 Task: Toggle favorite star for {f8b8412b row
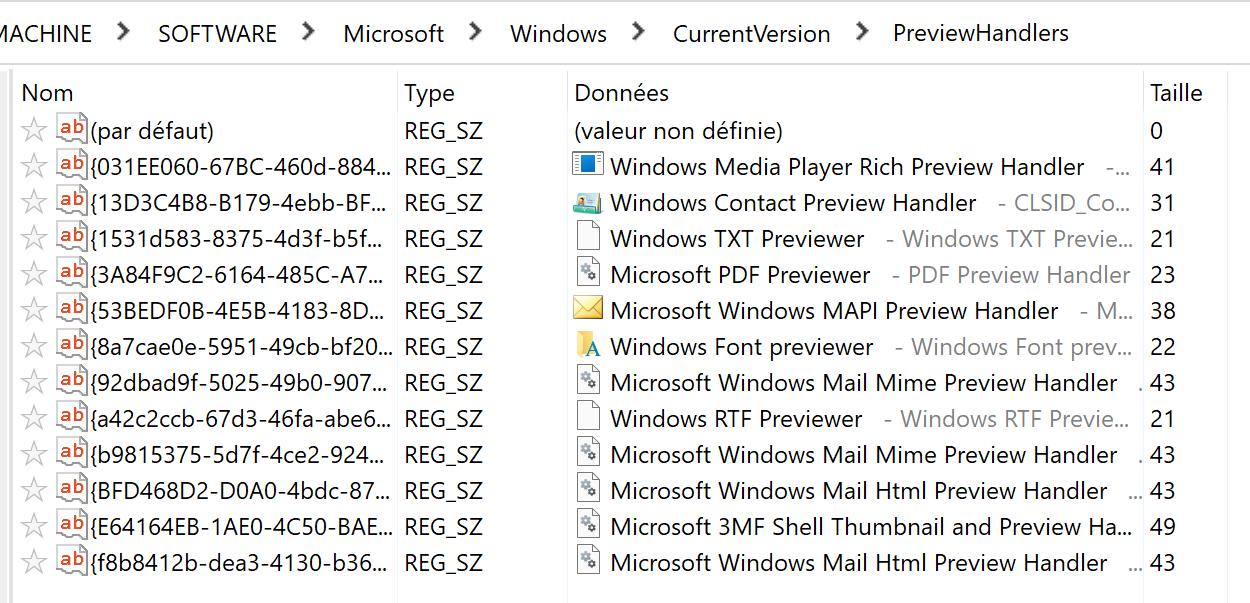[x=35, y=562]
